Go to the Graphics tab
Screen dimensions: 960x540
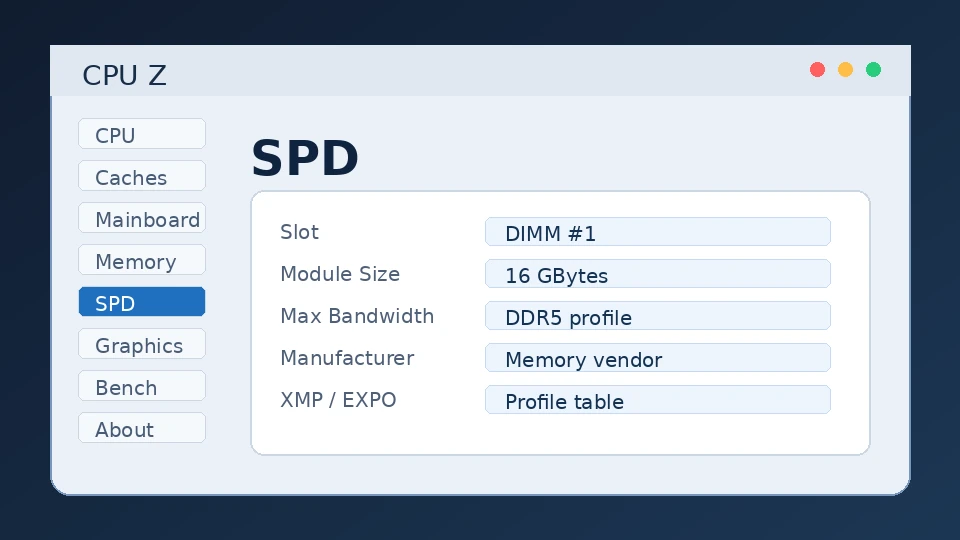(142, 343)
